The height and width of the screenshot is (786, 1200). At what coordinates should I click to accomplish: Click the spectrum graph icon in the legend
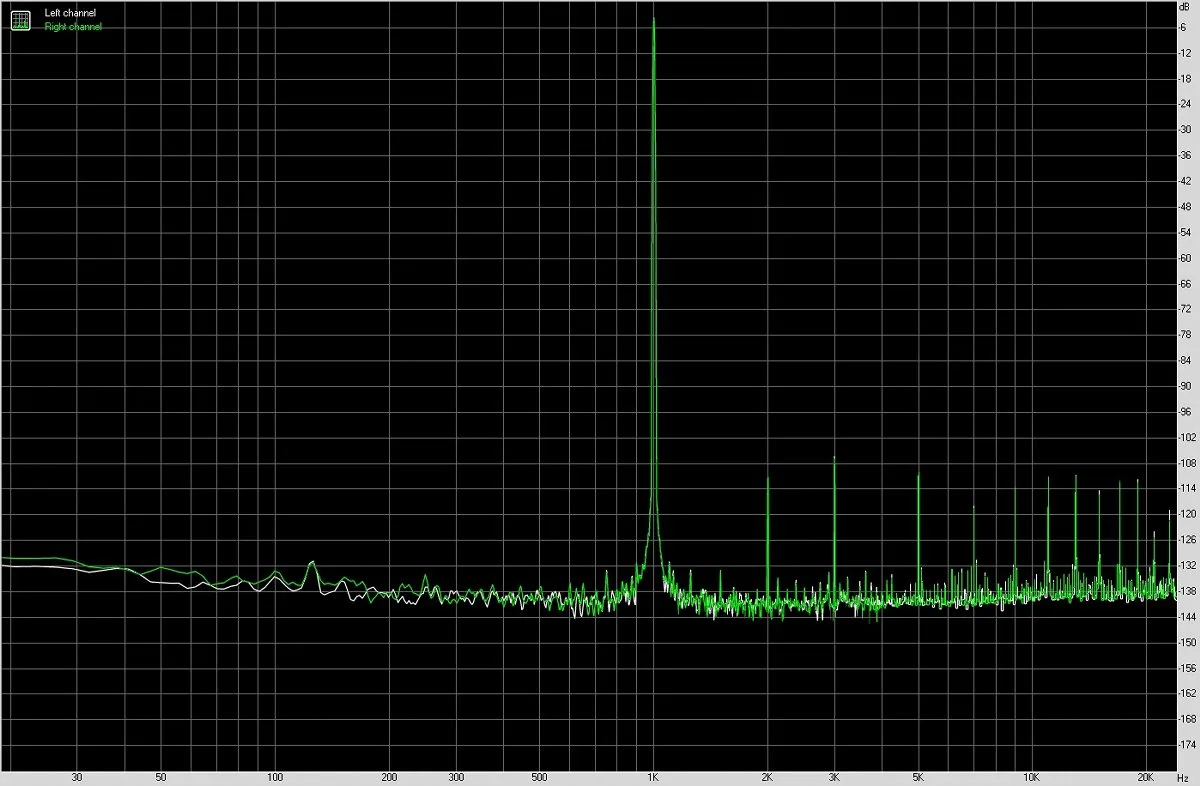tap(21, 19)
